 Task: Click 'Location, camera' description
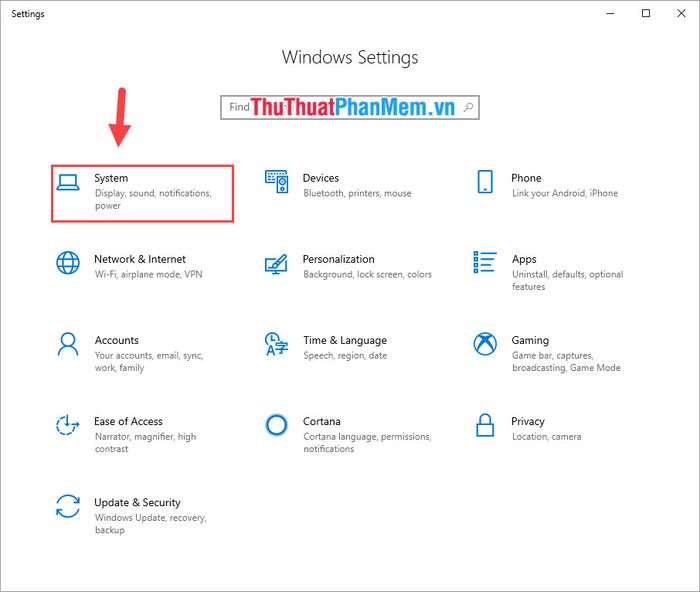click(546, 437)
